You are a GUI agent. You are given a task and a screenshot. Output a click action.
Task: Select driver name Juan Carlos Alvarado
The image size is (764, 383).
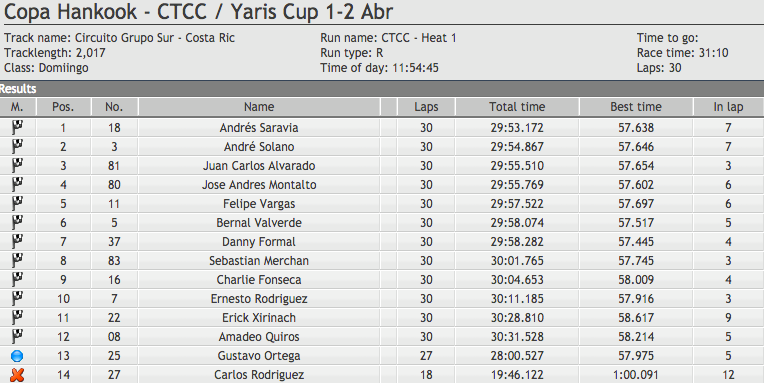259,166
